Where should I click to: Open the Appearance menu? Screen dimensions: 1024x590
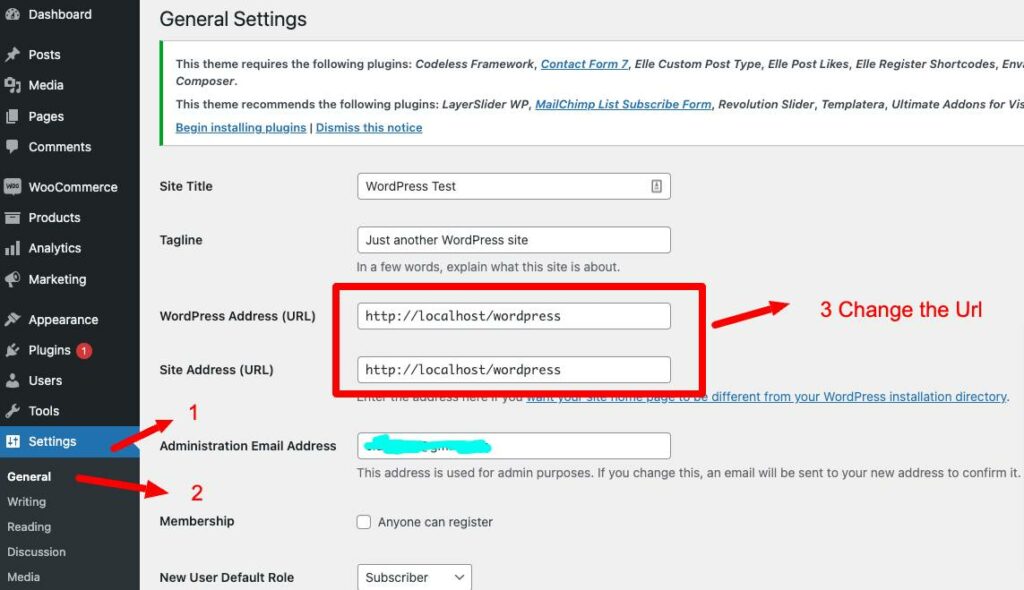[x=63, y=320]
